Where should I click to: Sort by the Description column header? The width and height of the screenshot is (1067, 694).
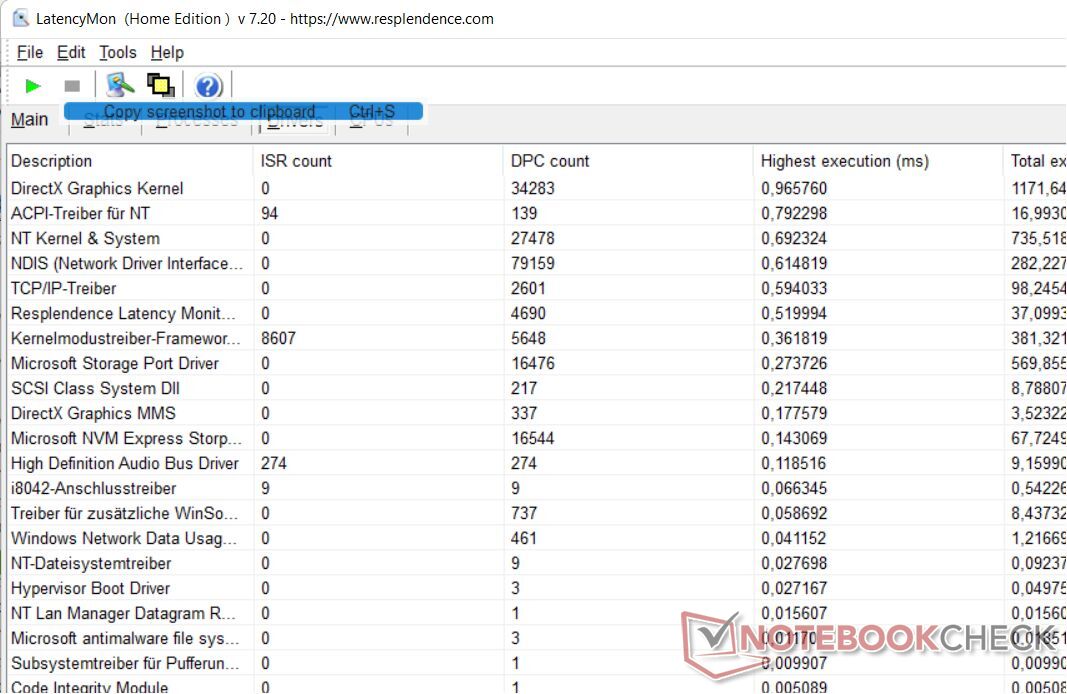coord(129,161)
